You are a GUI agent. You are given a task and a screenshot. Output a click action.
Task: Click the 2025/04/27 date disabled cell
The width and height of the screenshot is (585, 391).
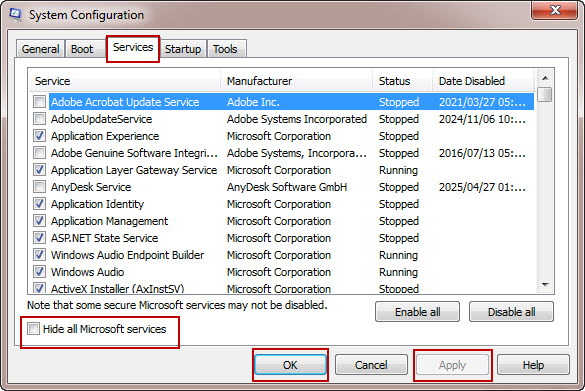click(482, 187)
